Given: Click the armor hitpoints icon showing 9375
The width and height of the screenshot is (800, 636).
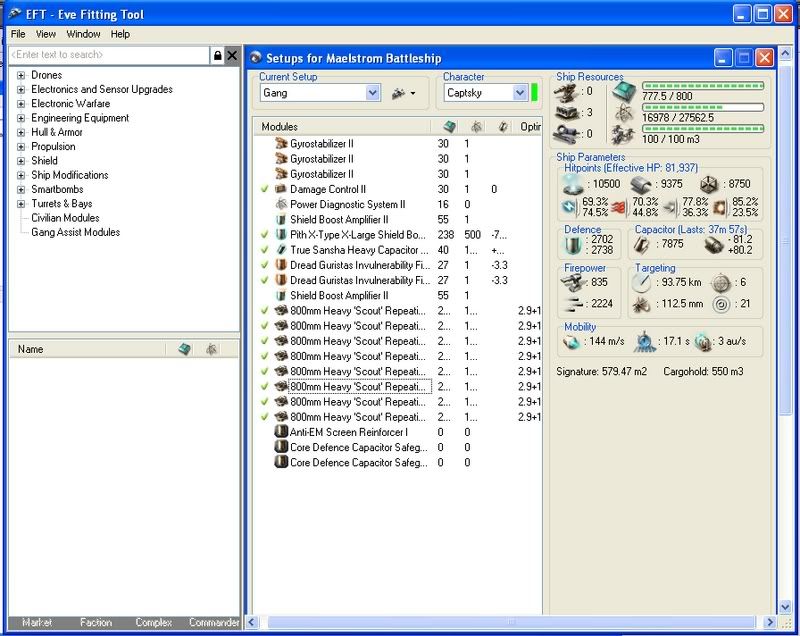Looking at the screenshot, I should 641,185.
